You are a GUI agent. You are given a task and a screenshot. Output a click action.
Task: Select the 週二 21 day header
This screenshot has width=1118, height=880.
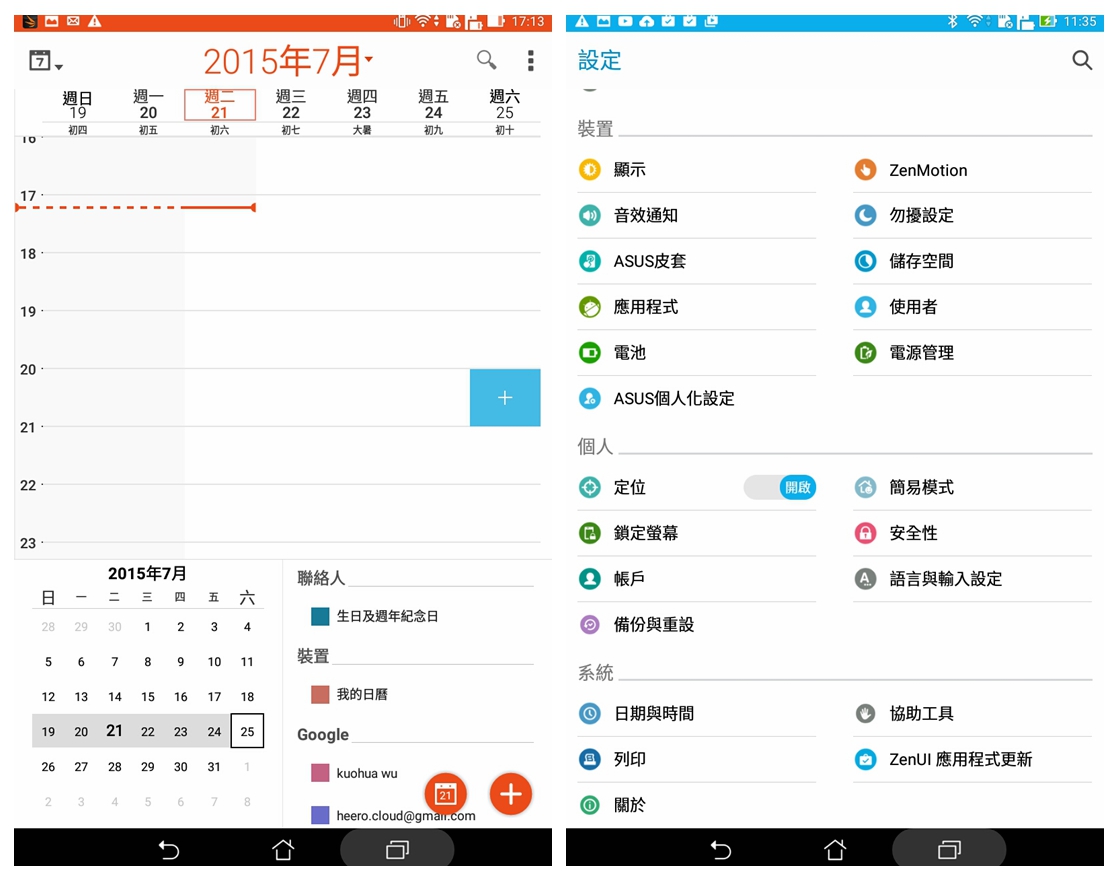pyautogui.click(x=220, y=105)
